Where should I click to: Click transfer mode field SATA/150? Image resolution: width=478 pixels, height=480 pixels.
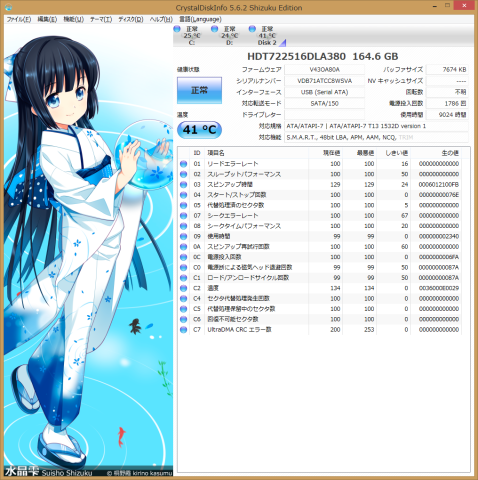coord(324,104)
